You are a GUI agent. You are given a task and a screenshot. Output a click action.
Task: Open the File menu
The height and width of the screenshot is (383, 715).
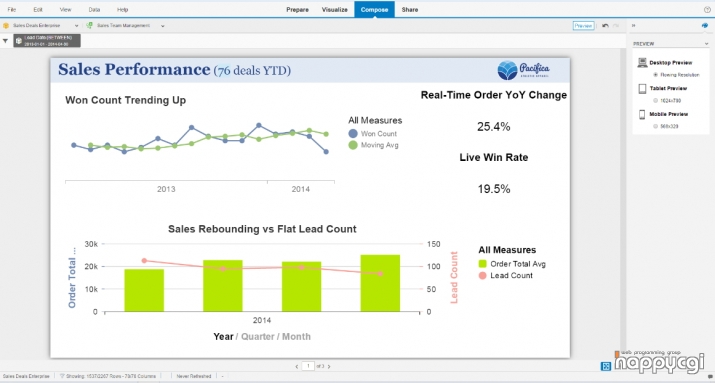click(11, 10)
